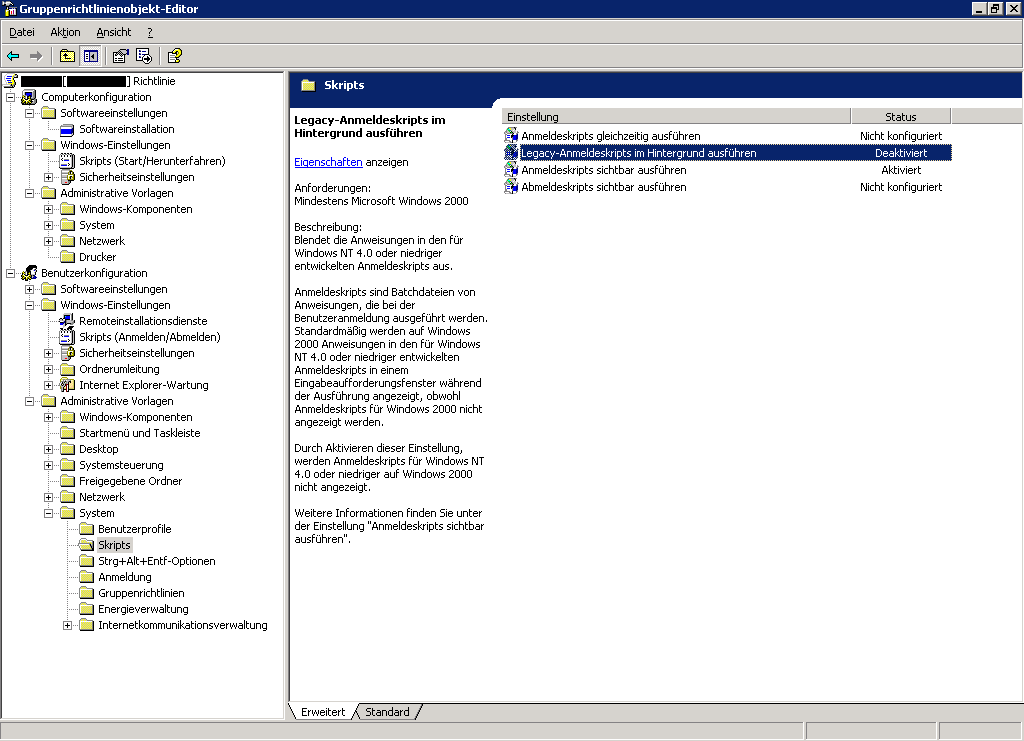Click the root policy Richtlinie icon

tap(10, 81)
